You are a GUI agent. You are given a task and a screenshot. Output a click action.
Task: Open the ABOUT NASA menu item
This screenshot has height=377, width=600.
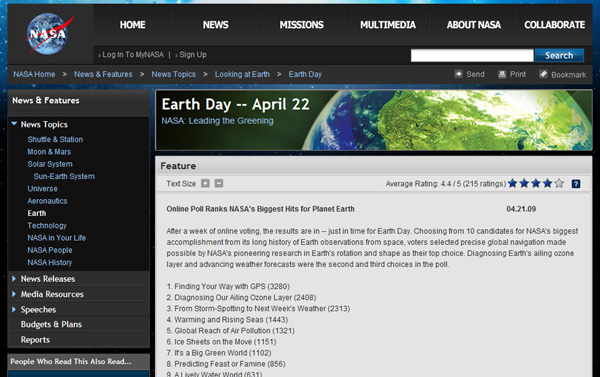(474, 25)
